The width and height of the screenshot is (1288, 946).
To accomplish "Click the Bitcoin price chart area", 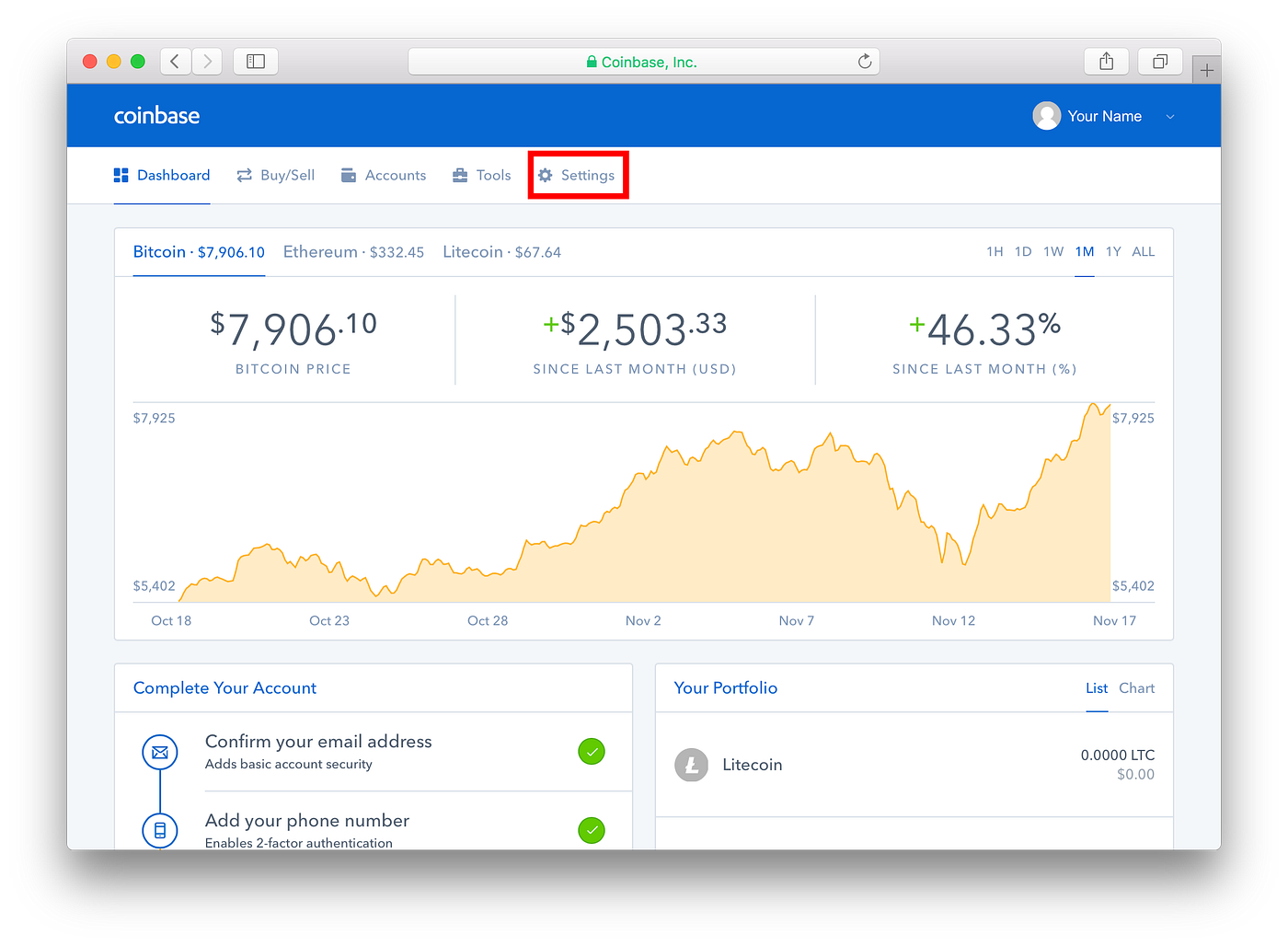I will point(644,502).
